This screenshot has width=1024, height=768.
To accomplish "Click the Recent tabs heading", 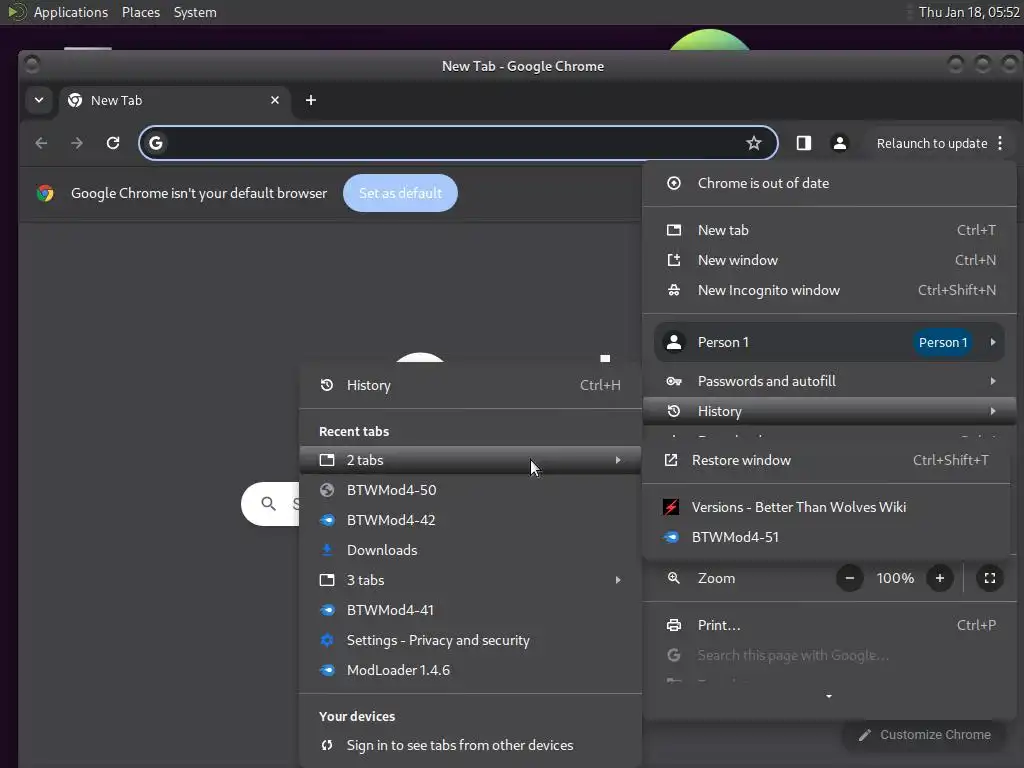I will pos(354,432).
